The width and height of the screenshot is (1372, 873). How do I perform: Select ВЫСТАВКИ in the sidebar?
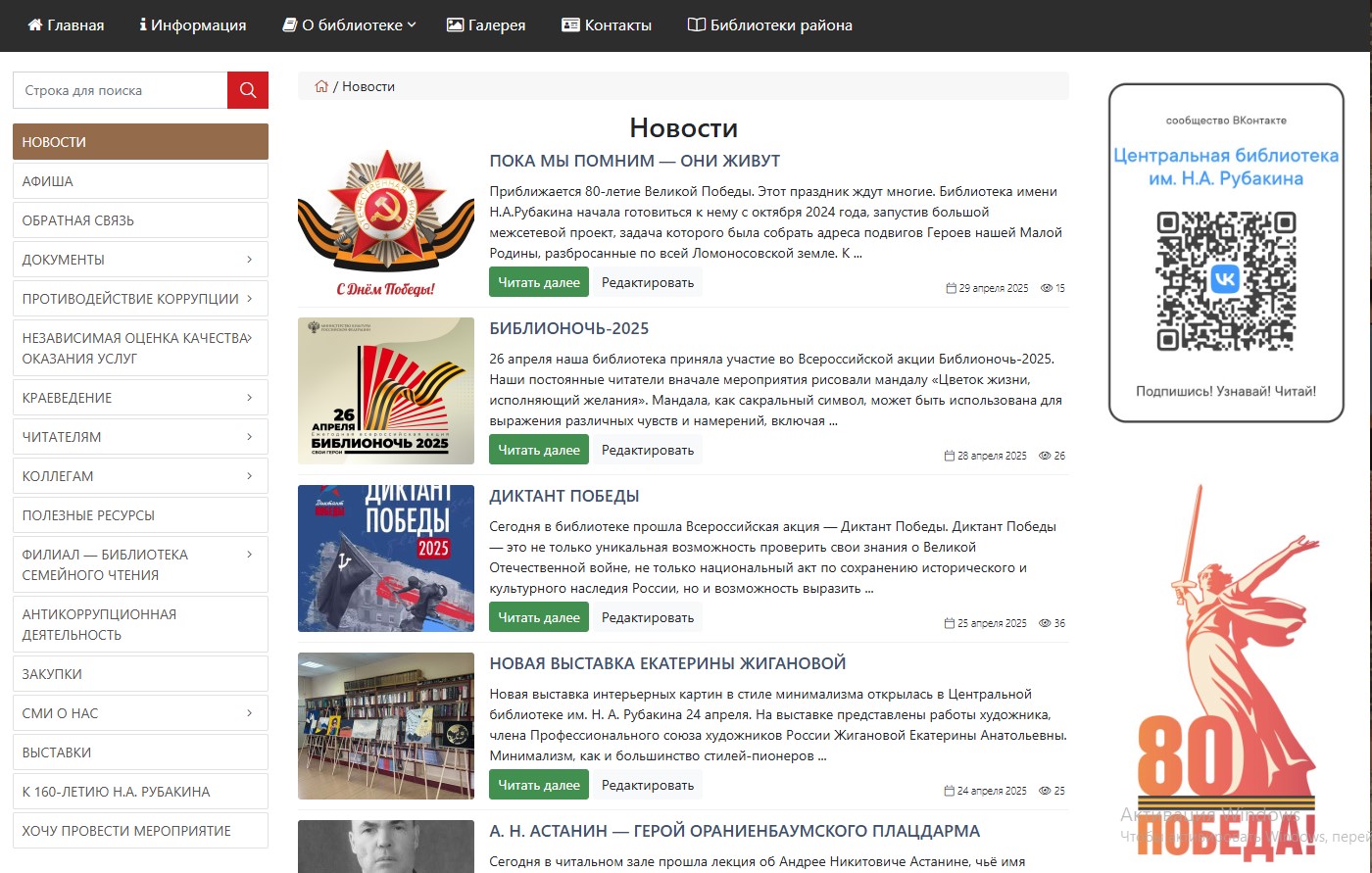point(140,752)
